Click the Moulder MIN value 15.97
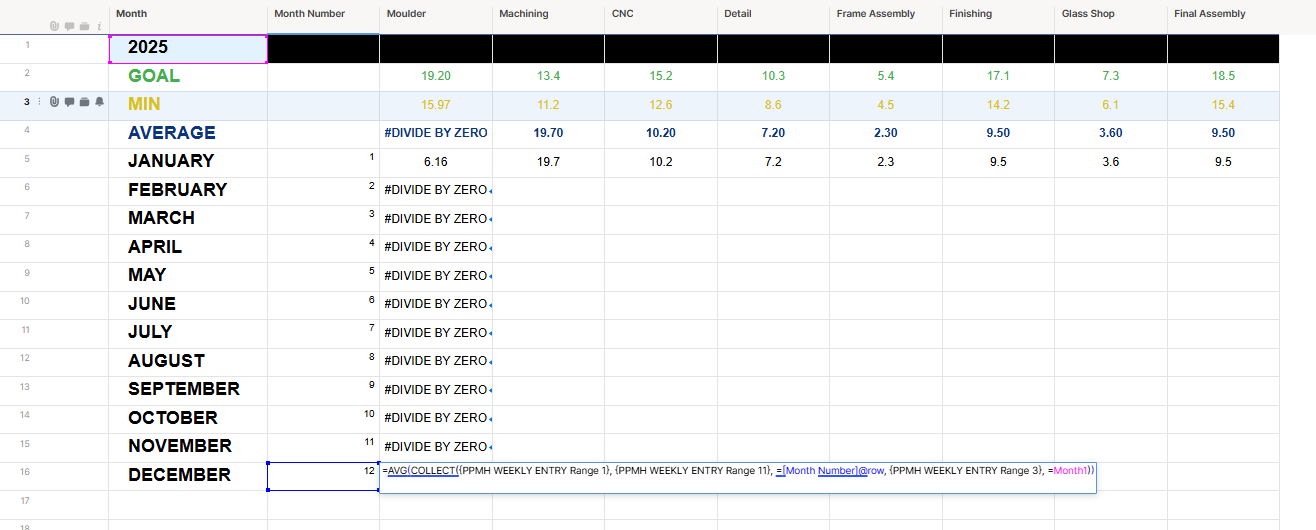1316x530 pixels. click(x=436, y=105)
